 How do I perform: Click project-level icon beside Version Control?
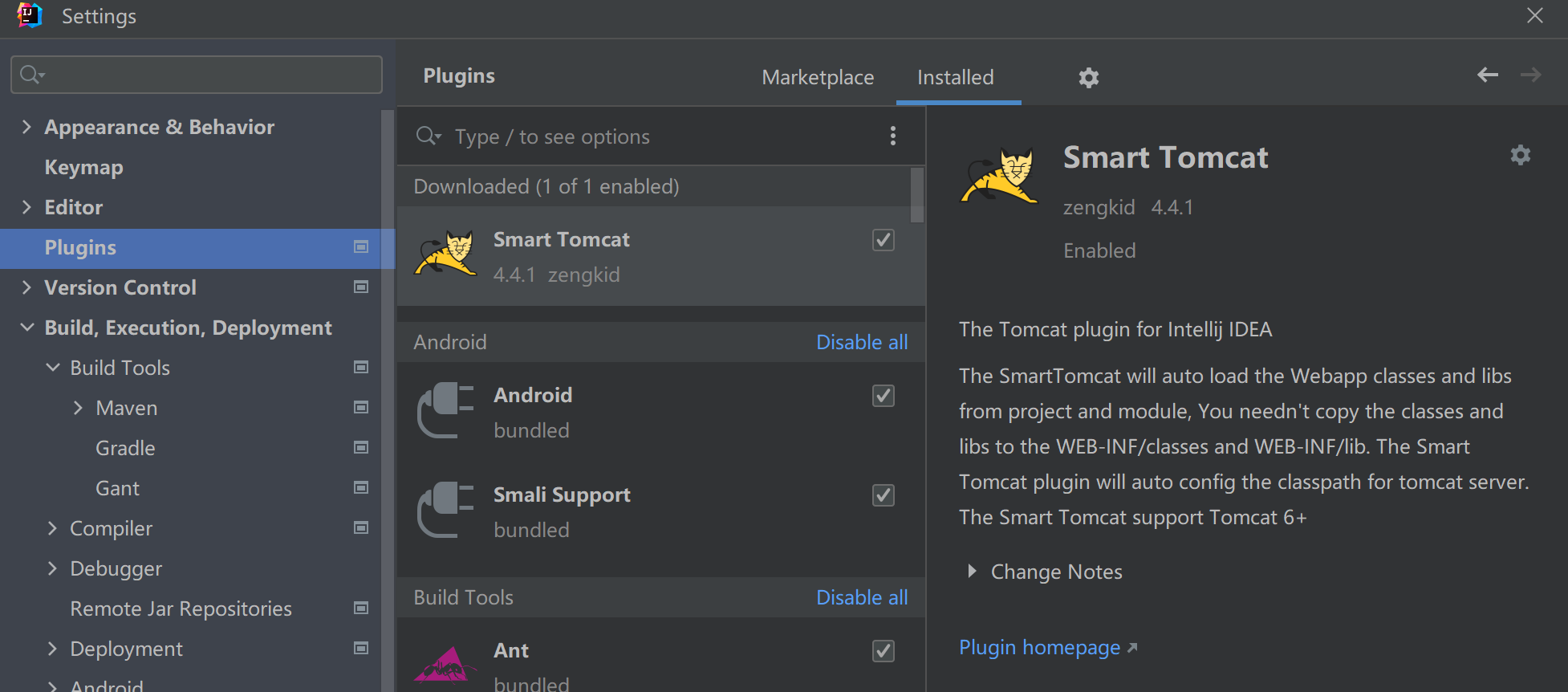click(x=361, y=287)
